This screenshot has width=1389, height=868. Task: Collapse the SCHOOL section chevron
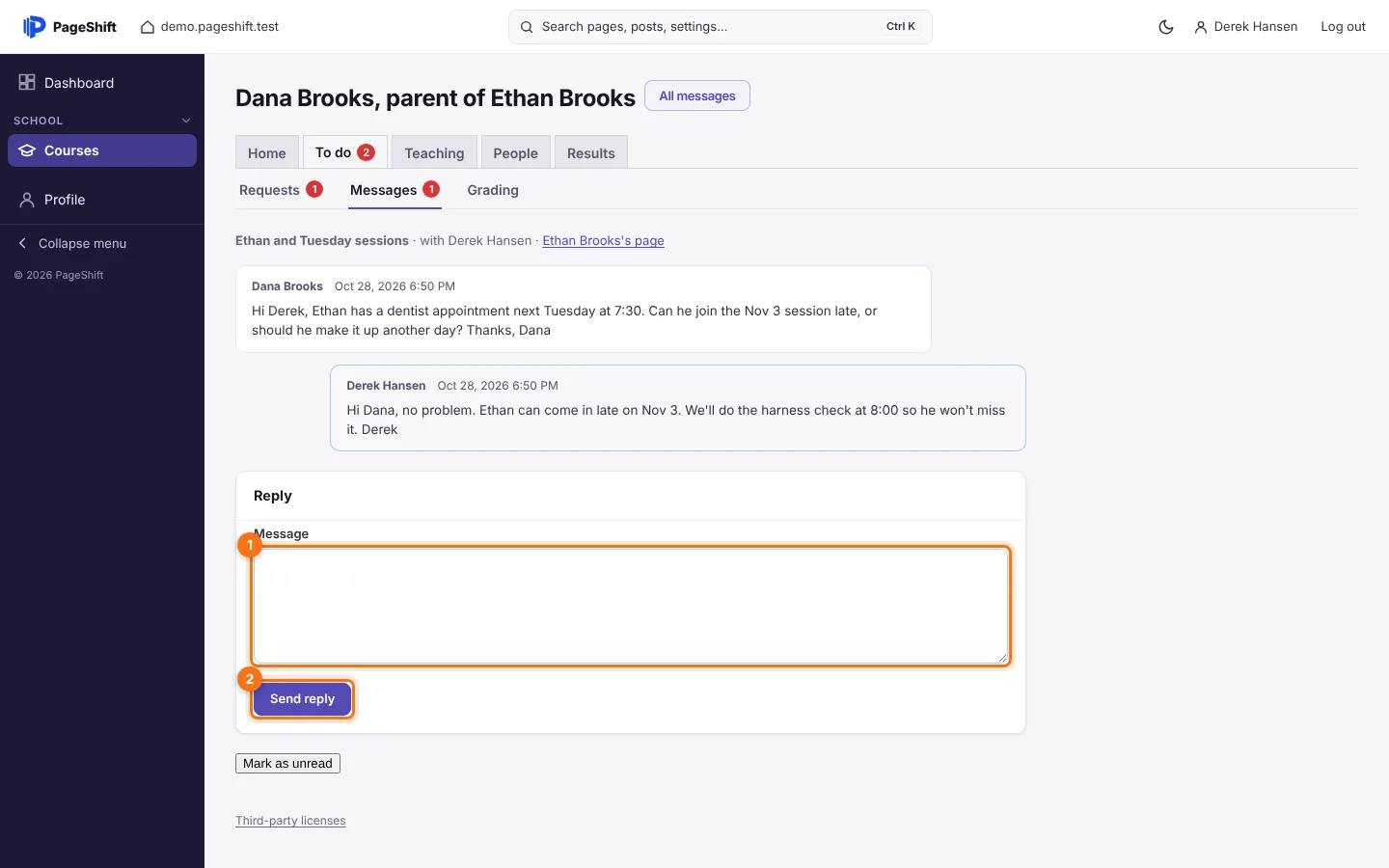click(186, 121)
